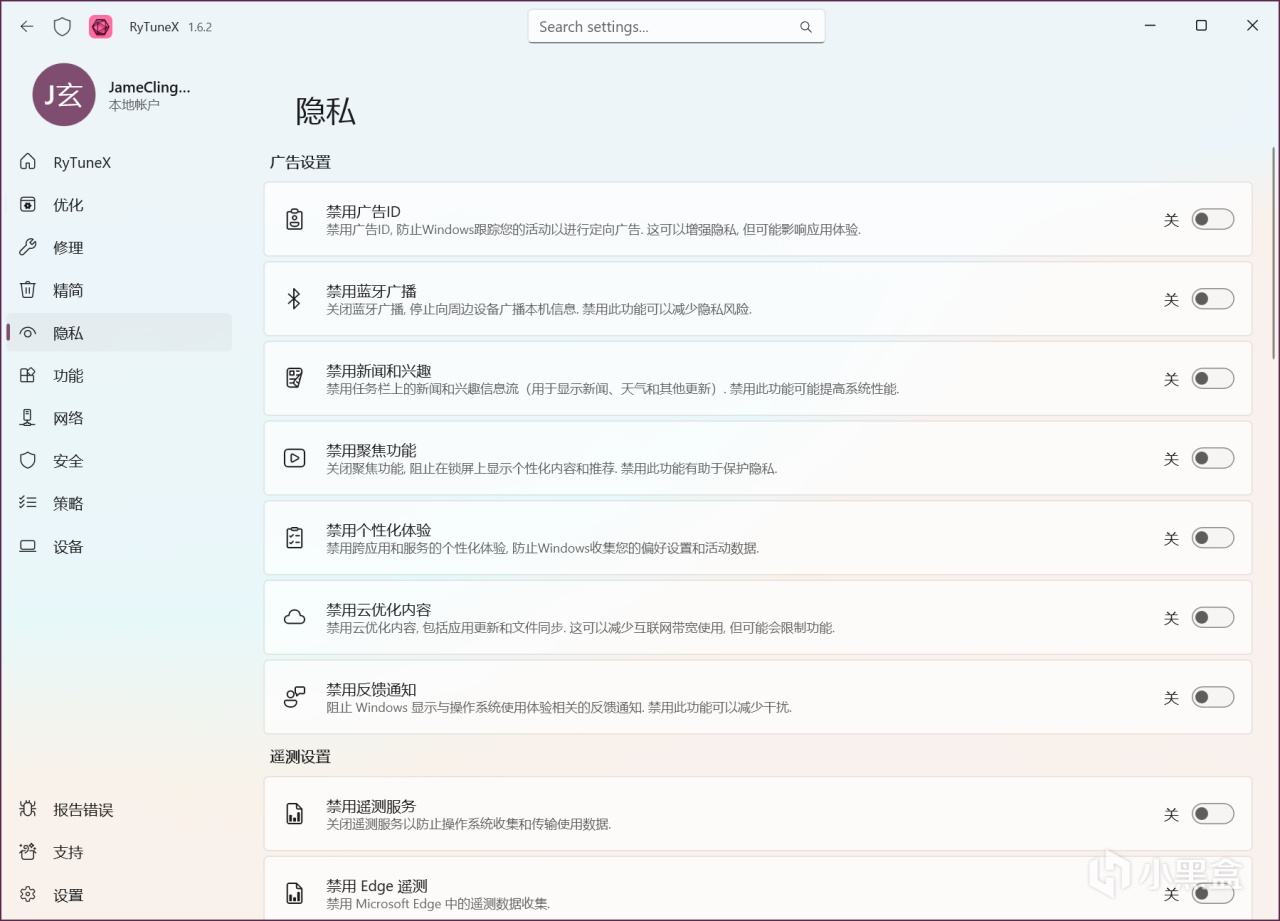Viewport: 1280px width, 921px height.
Task: Click the play-box icon for 禁用聚焦功能
Action: click(294, 458)
